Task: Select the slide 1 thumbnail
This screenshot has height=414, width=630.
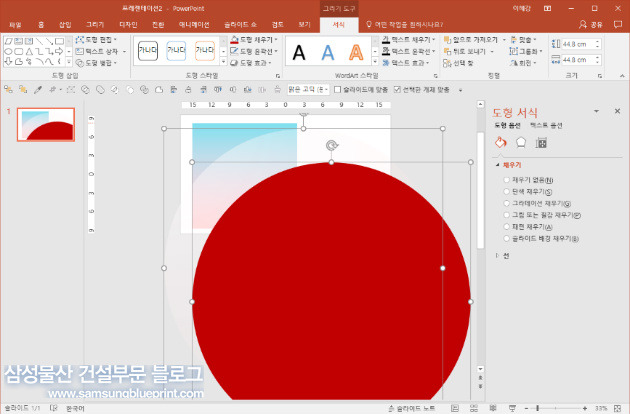Action: pyautogui.click(x=46, y=125)
